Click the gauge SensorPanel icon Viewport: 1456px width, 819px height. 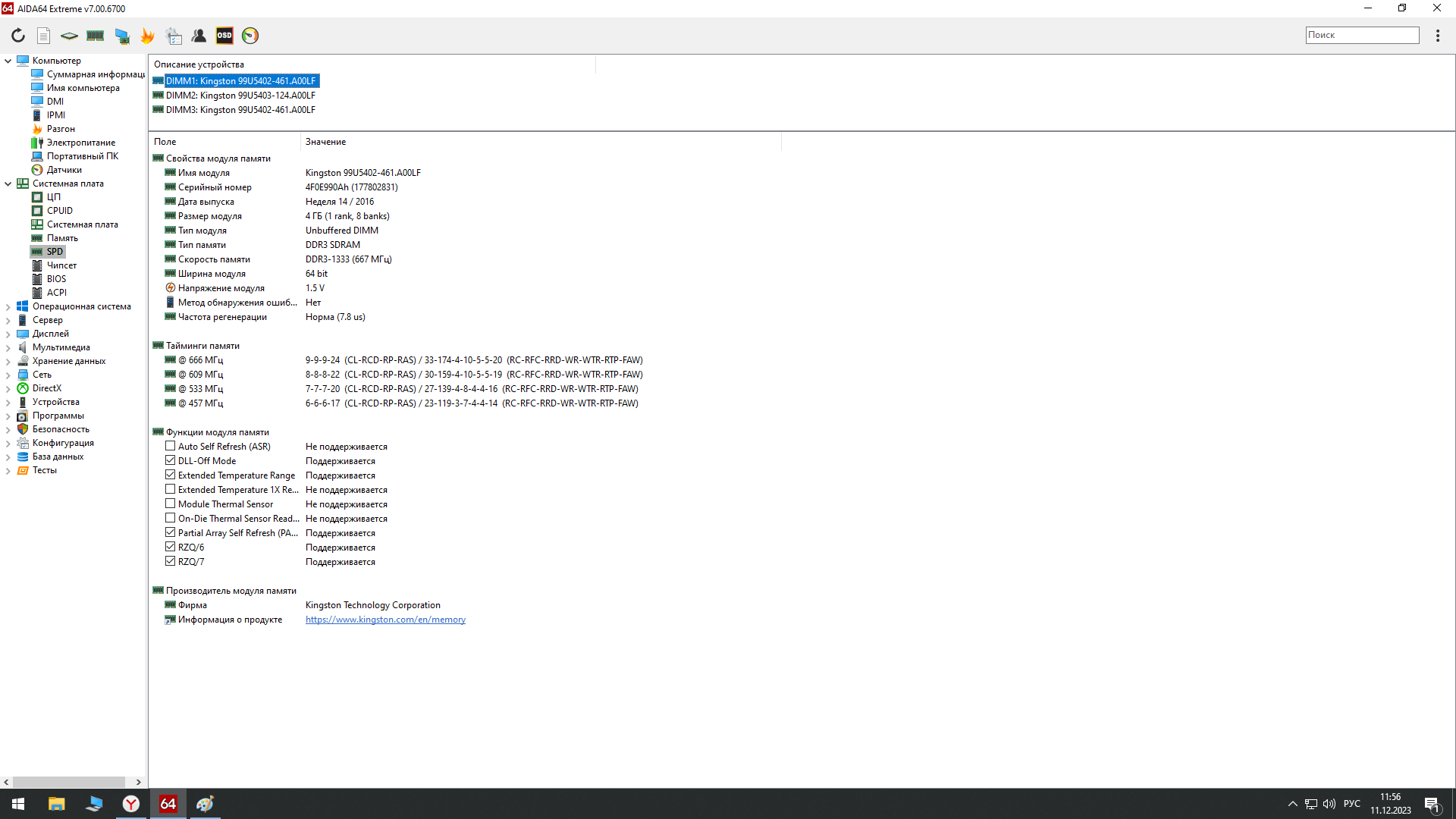(x=250, y=36)
